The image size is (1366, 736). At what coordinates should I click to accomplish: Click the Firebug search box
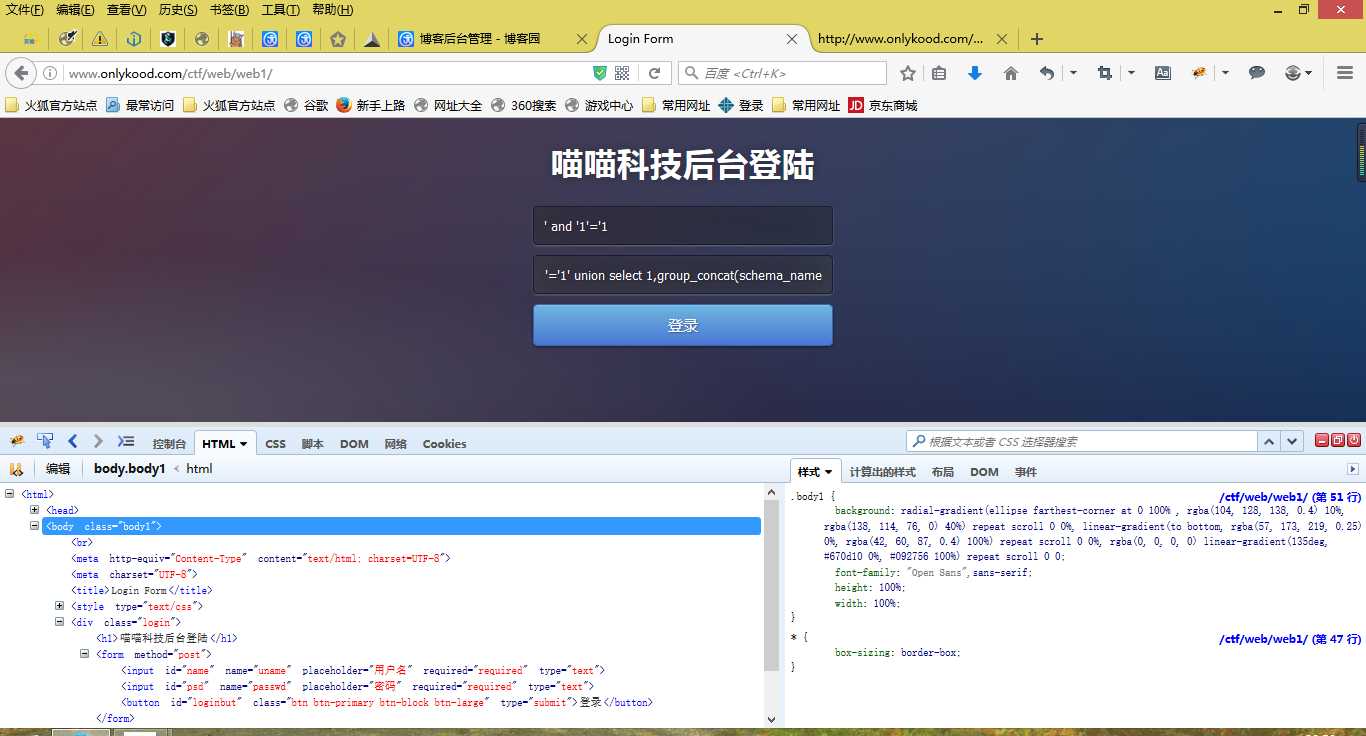tap(1081, 441)
